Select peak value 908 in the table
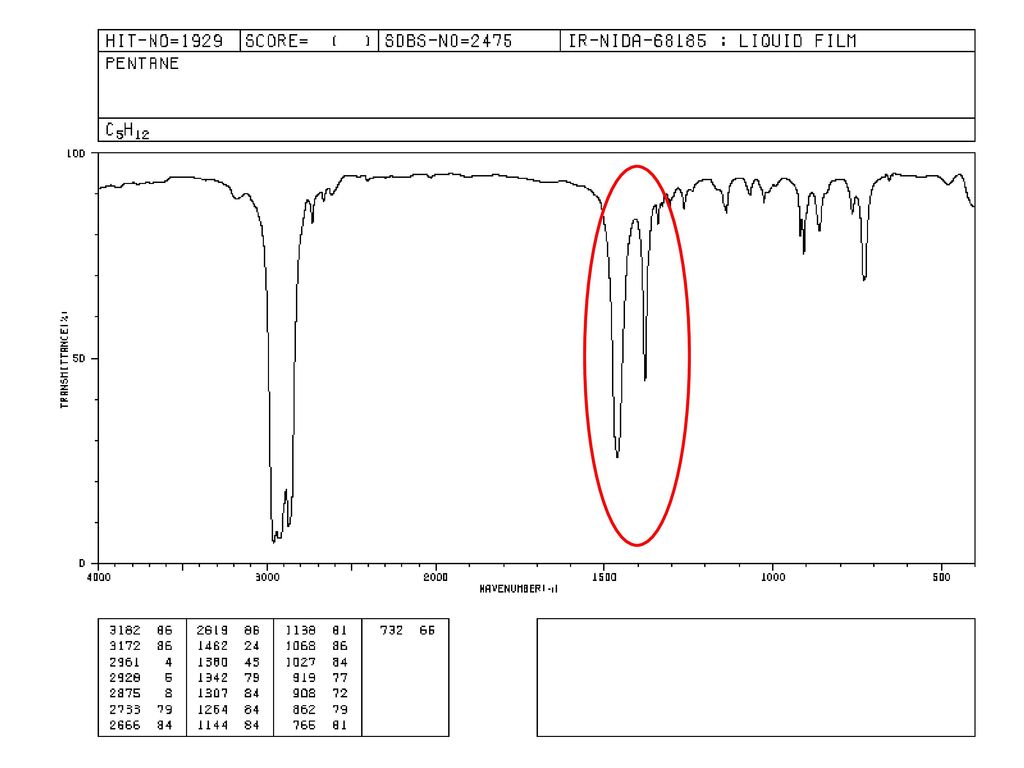 (x=304, y=694)
